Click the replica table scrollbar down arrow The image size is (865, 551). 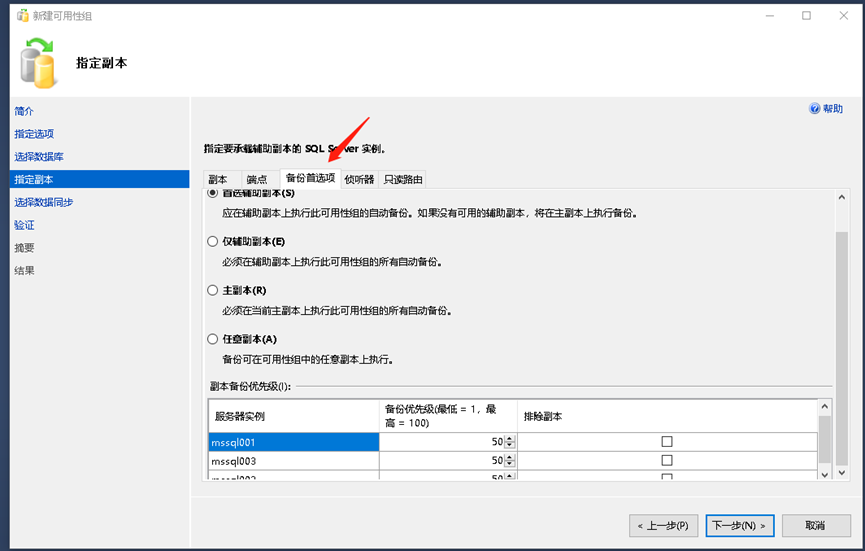click(824, 474)
